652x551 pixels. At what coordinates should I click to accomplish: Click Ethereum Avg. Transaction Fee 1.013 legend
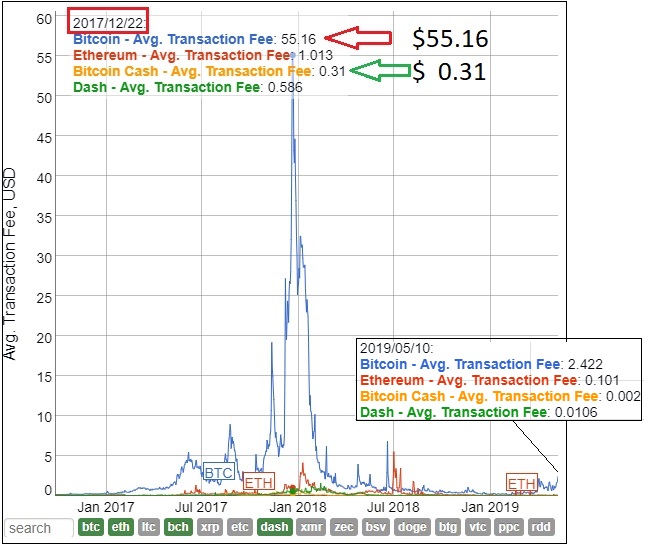(x=203, y=55)
